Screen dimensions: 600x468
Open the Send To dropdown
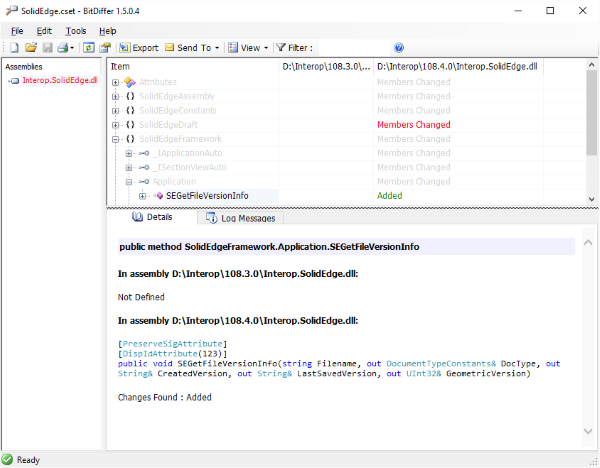tap(192, 48)
